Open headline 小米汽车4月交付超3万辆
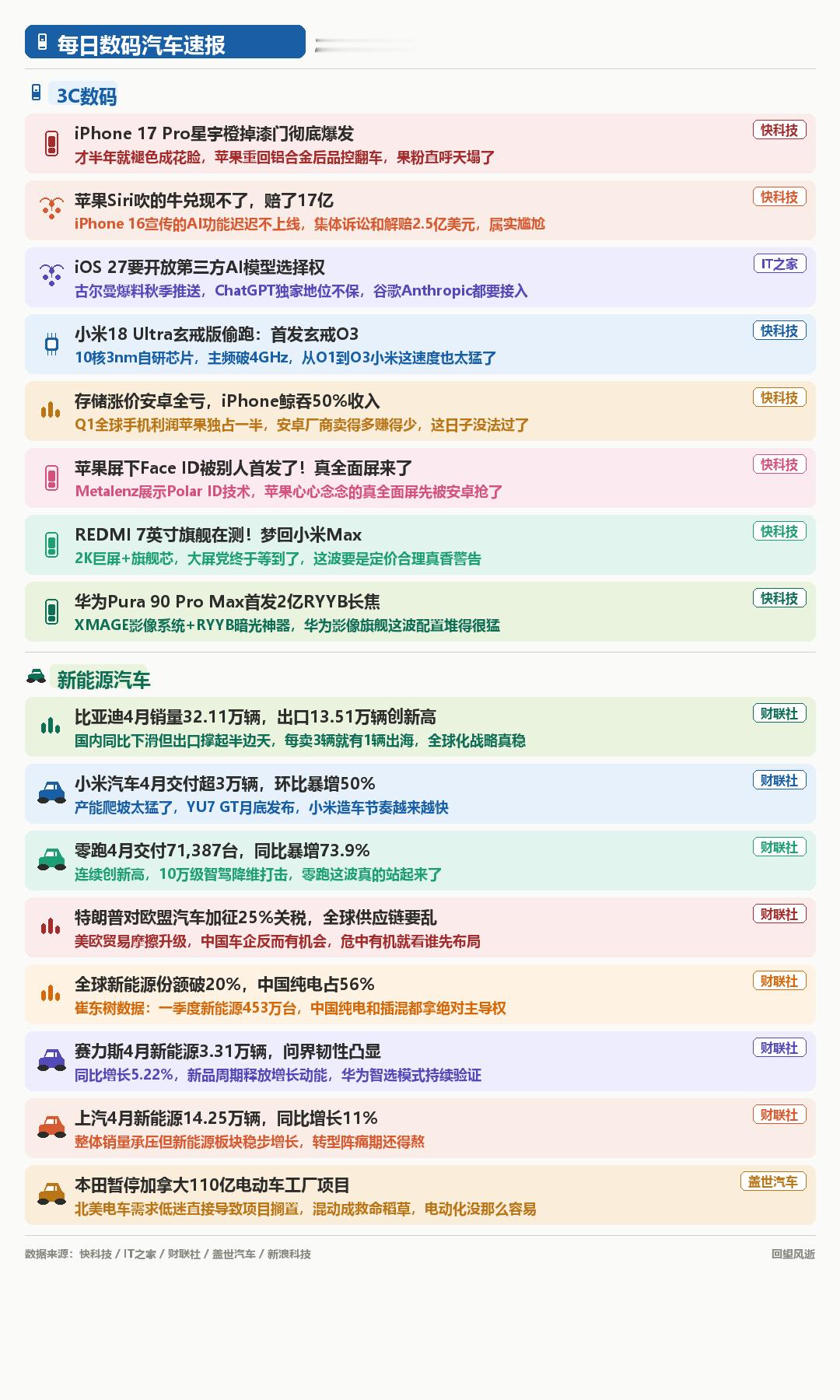840x1400 pixels. point(225,783)
